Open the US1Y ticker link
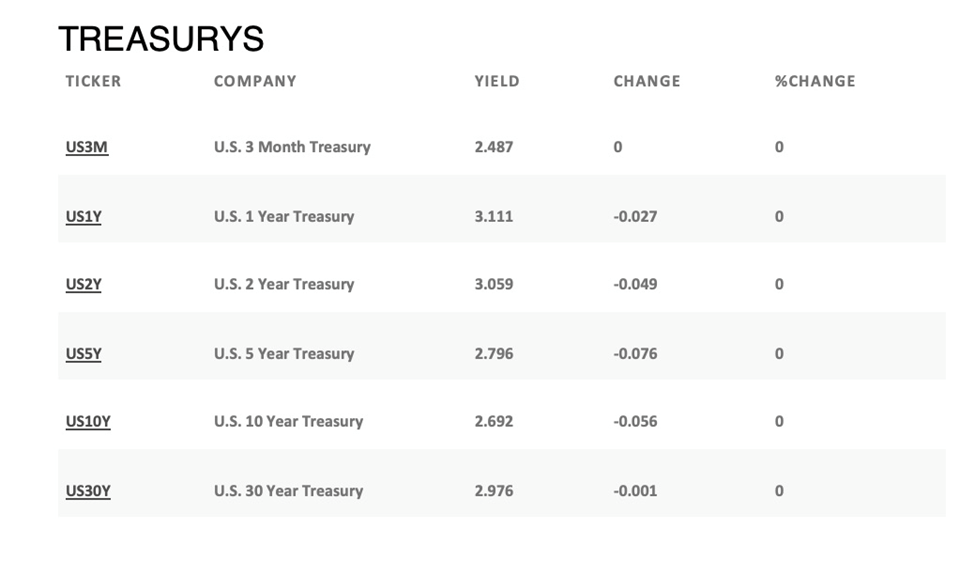 click(x=84, y=216)
